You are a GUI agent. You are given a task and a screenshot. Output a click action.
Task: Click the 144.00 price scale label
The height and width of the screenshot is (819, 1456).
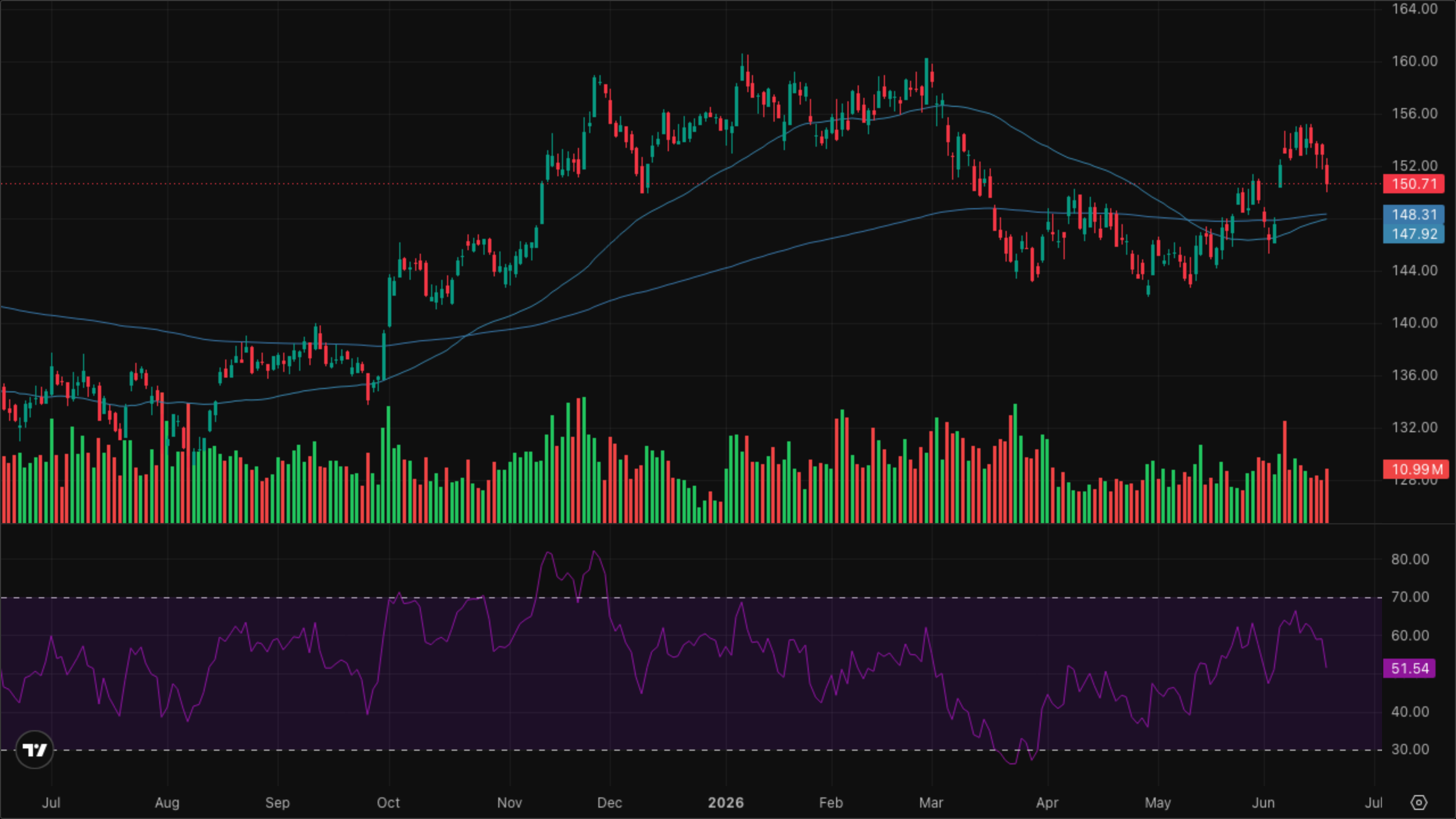click(1414, 270)
